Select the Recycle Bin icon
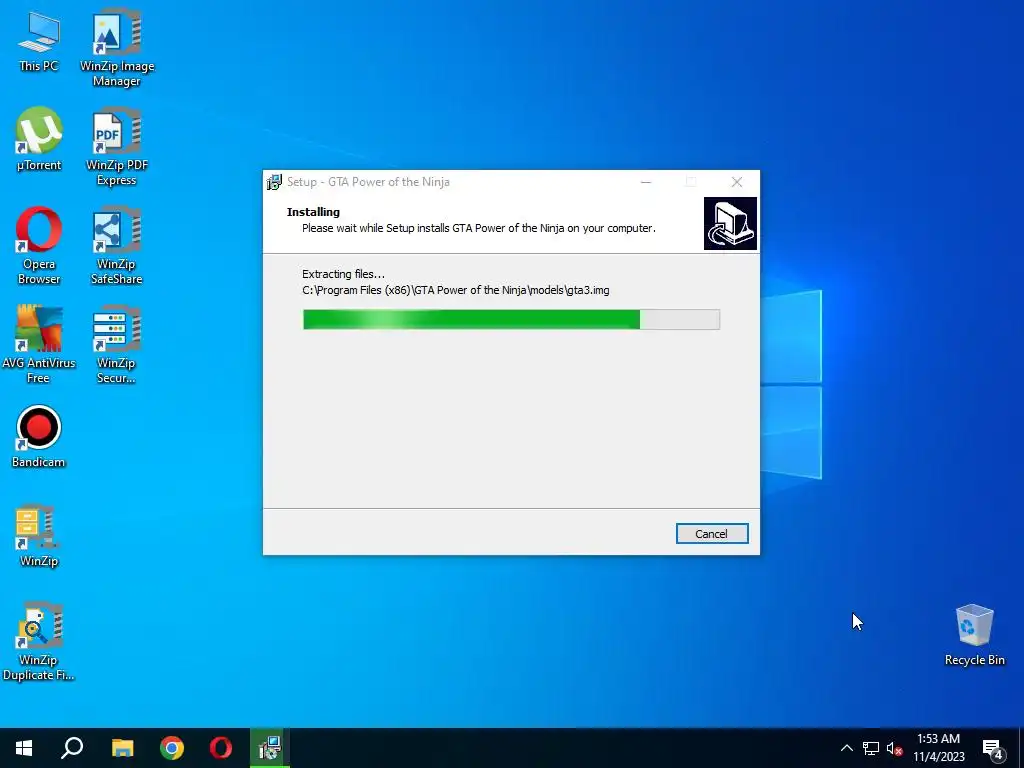 pos(974,635)
